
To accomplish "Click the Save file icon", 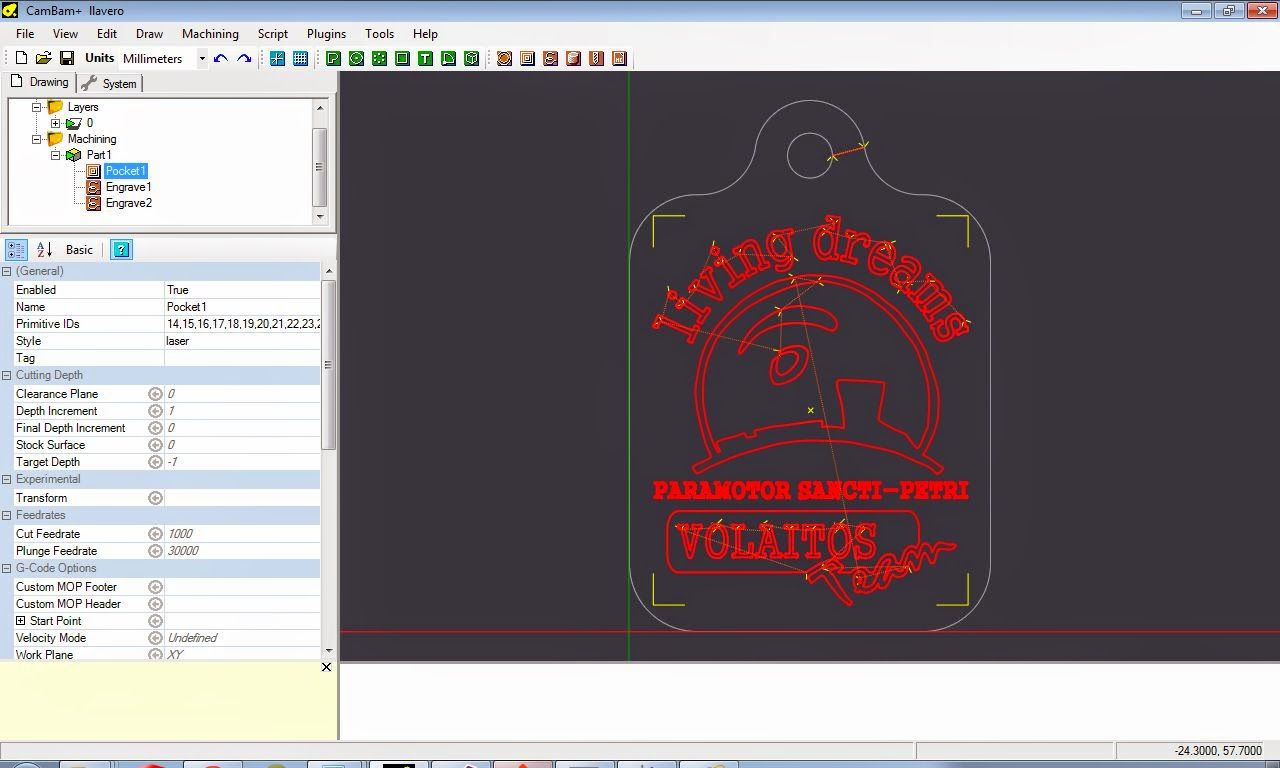I will click(x=66, y=58).
